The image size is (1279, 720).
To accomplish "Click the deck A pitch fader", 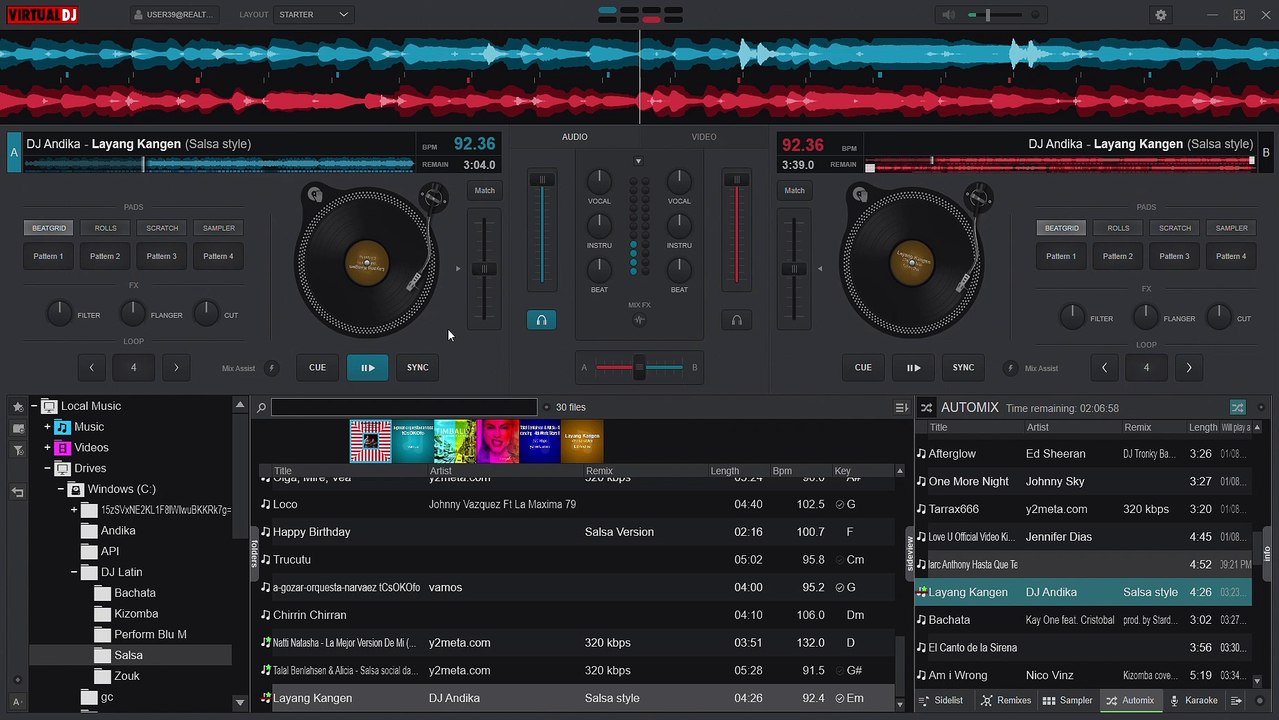I will (x=485, y=268).
